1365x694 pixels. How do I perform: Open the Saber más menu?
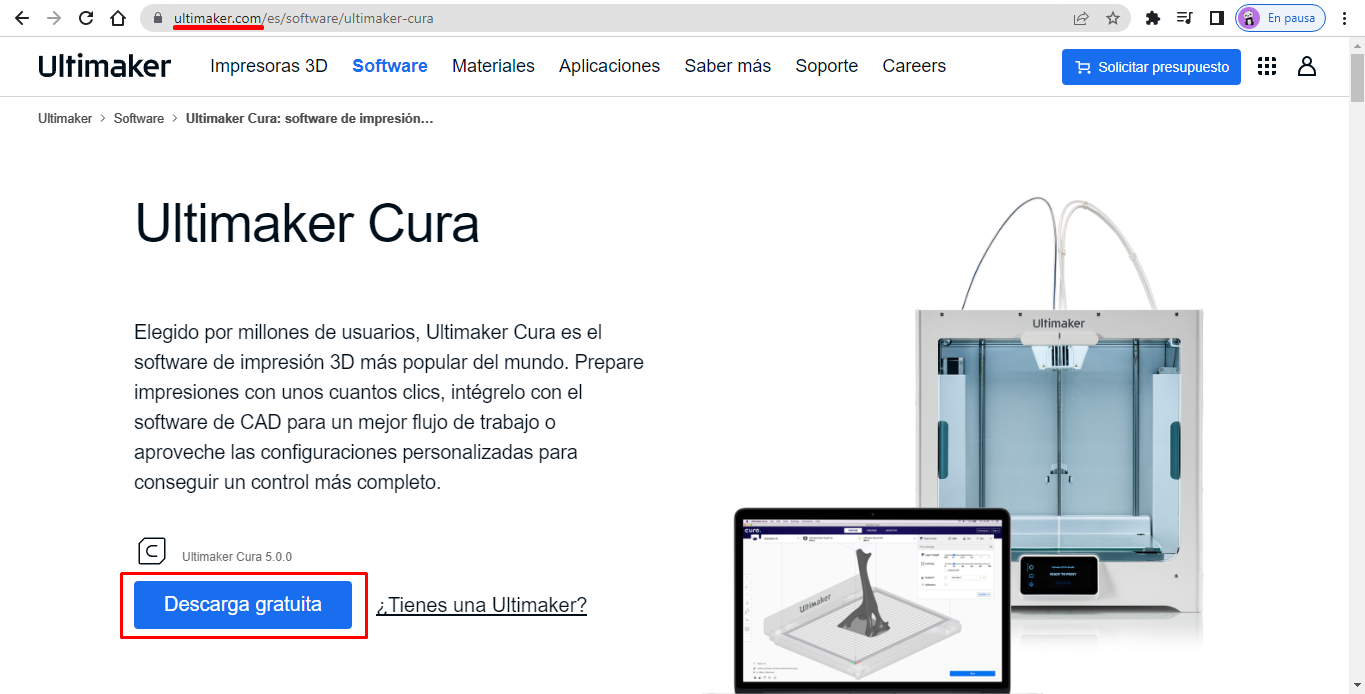(728, 66)
